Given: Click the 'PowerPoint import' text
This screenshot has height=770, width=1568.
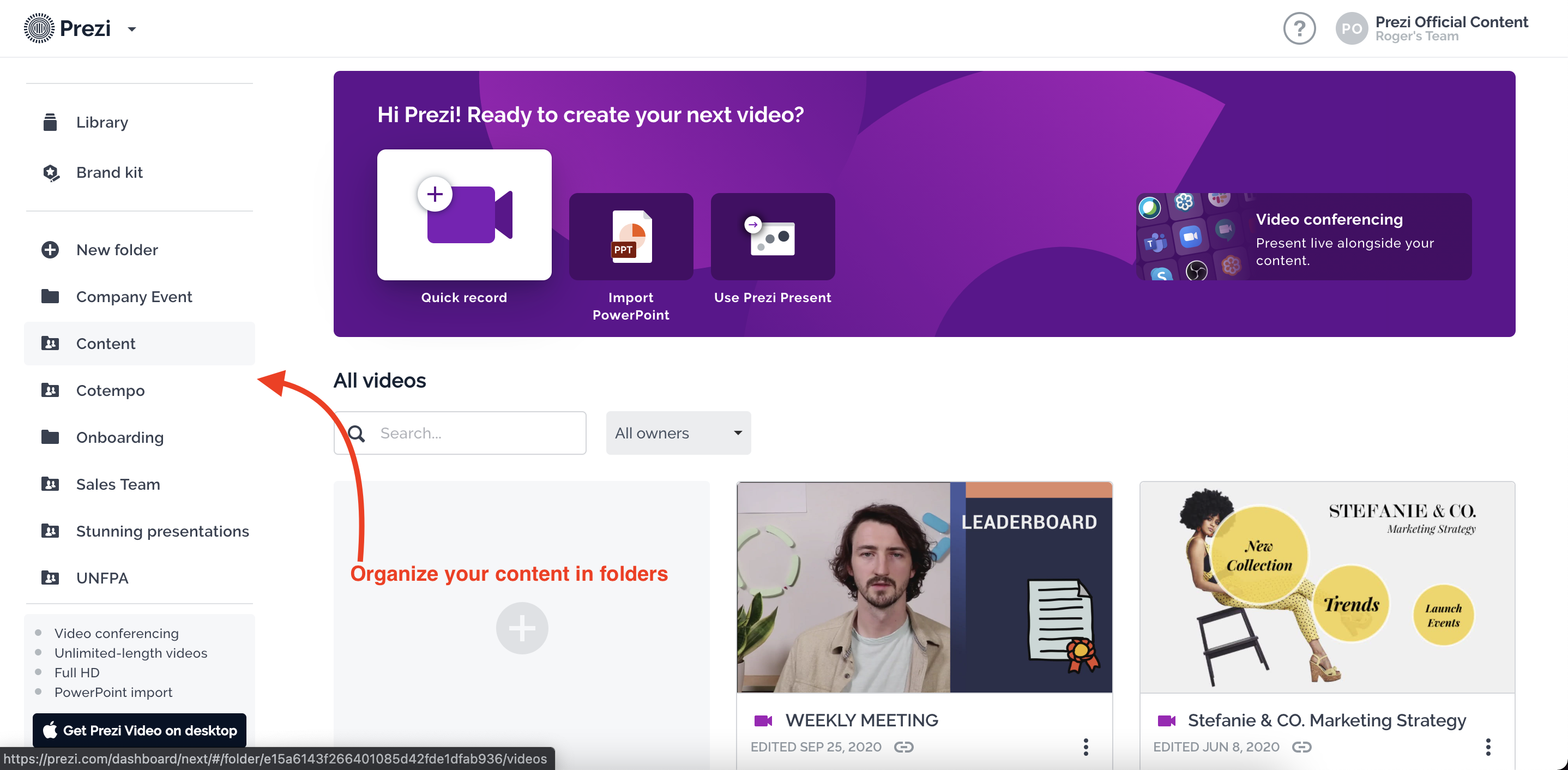Looking at the screenshot, I should pyautogui.click(x=113, y=692).
